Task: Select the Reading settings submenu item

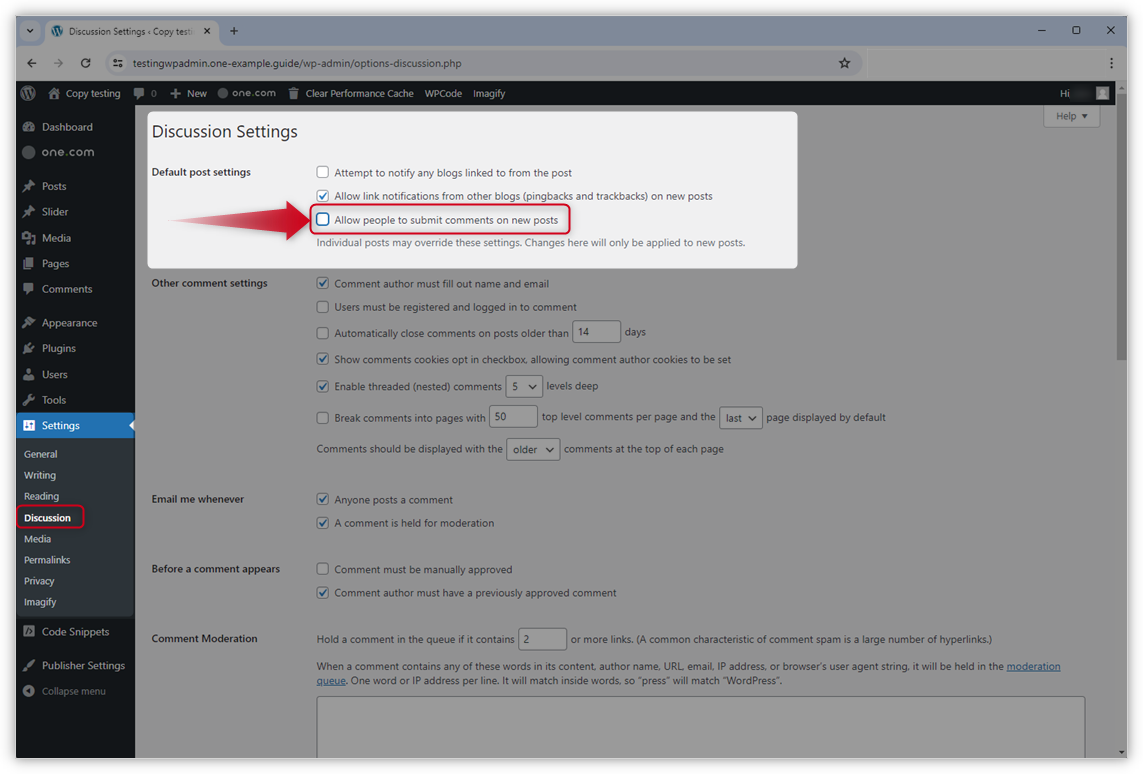Action: pyautogui.click(x=41, y=496)
